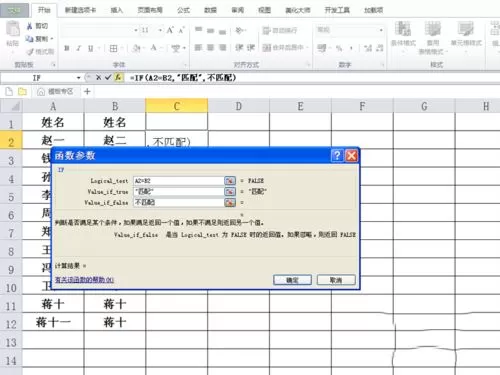Screen dimensions: 500x375
Task: Click the Increase Decimal icon
Action: pyautogui.click(x=368, y=48)
